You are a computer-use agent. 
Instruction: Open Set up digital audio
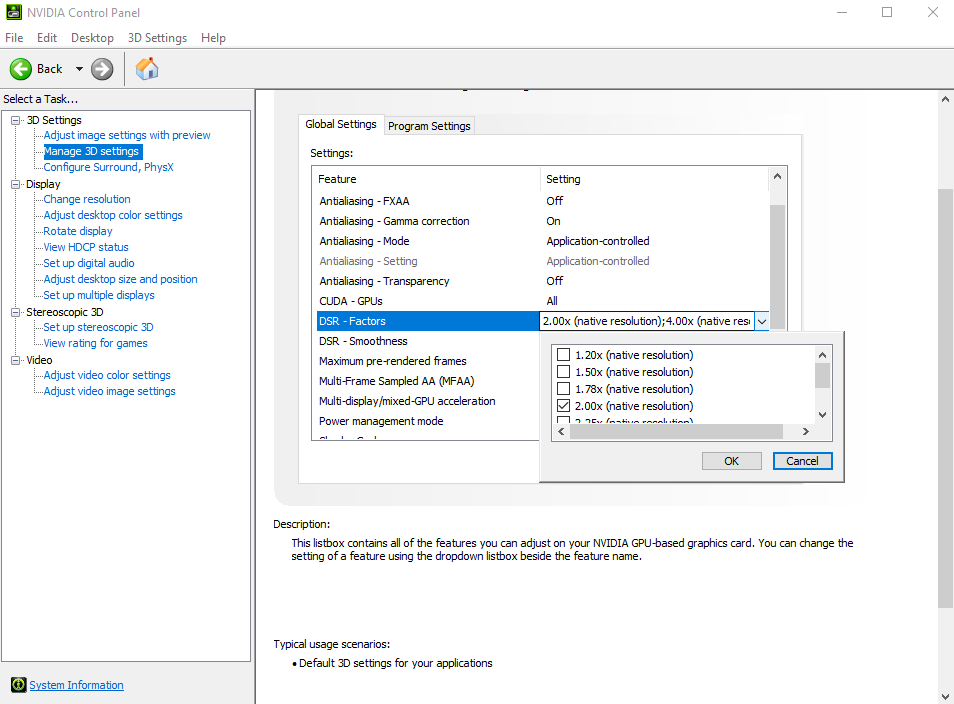click(x=89, y=263)
